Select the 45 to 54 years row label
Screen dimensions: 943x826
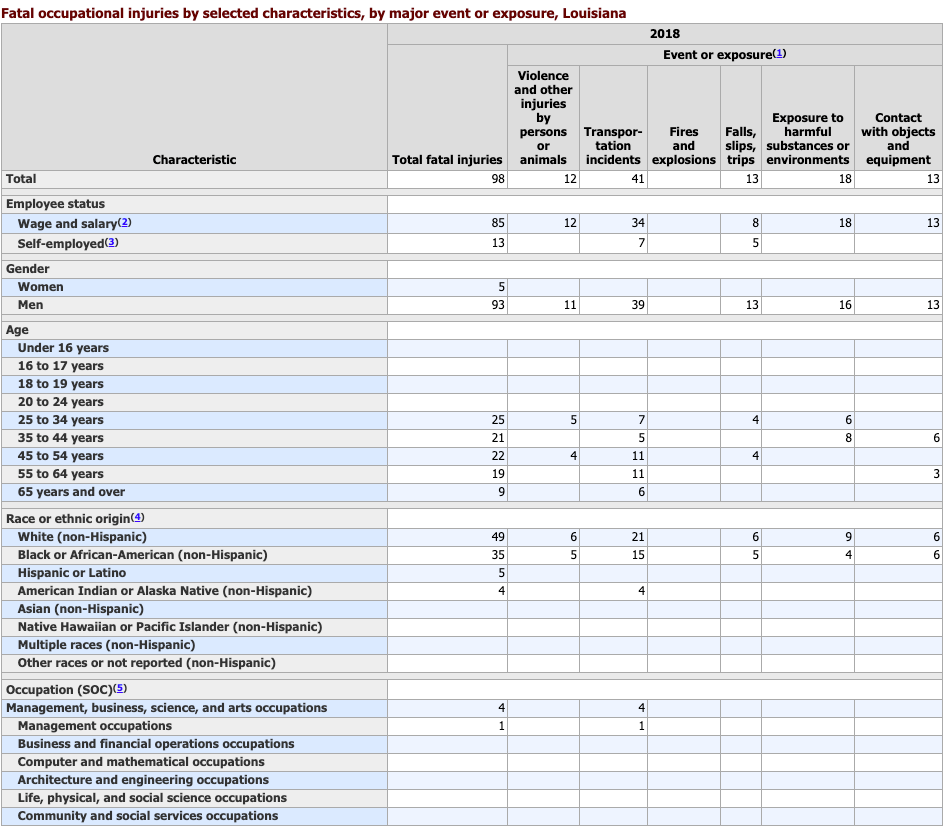60,456
